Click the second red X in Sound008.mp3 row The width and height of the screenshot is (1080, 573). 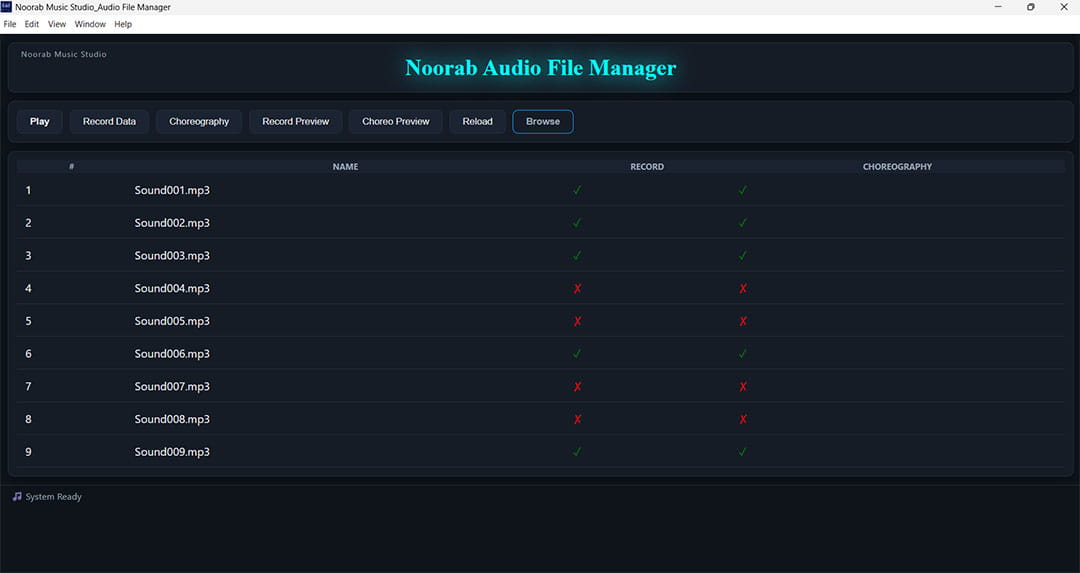point(742,419)
